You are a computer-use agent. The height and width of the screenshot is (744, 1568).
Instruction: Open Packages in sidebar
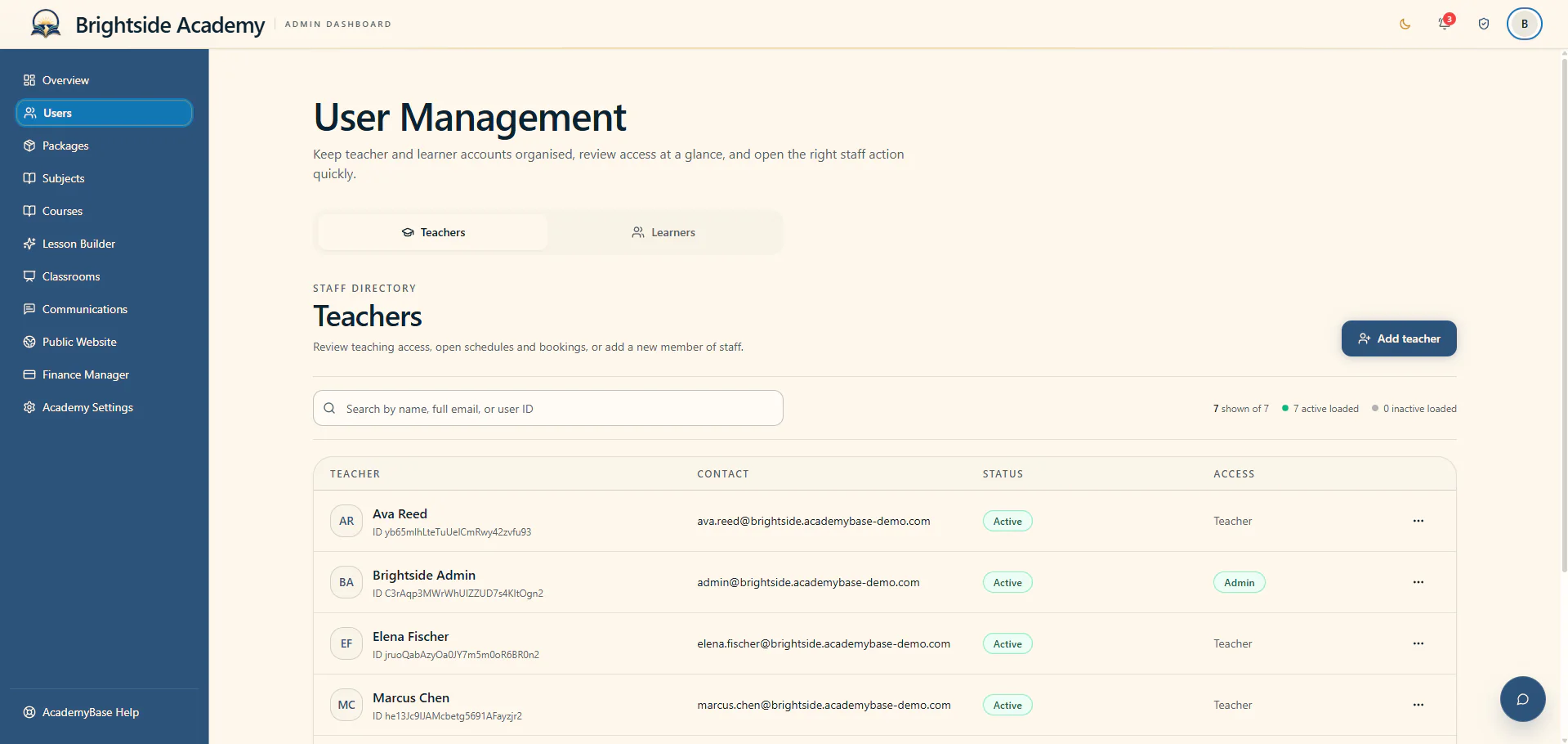coord(105,146)
